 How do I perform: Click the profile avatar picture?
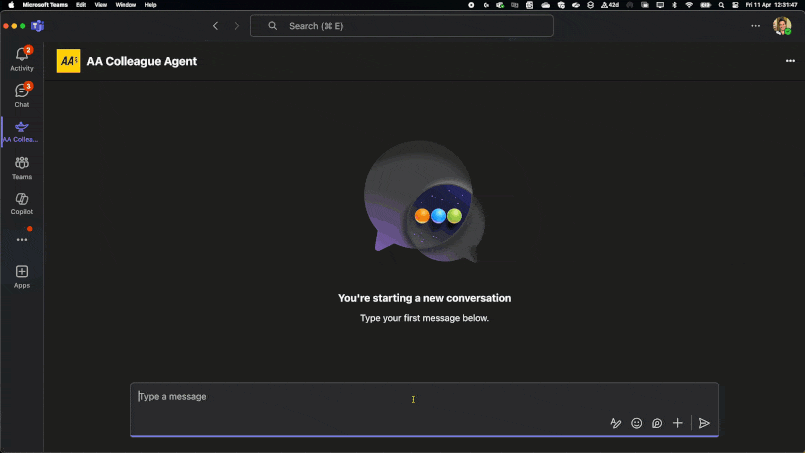click(781, 26)
